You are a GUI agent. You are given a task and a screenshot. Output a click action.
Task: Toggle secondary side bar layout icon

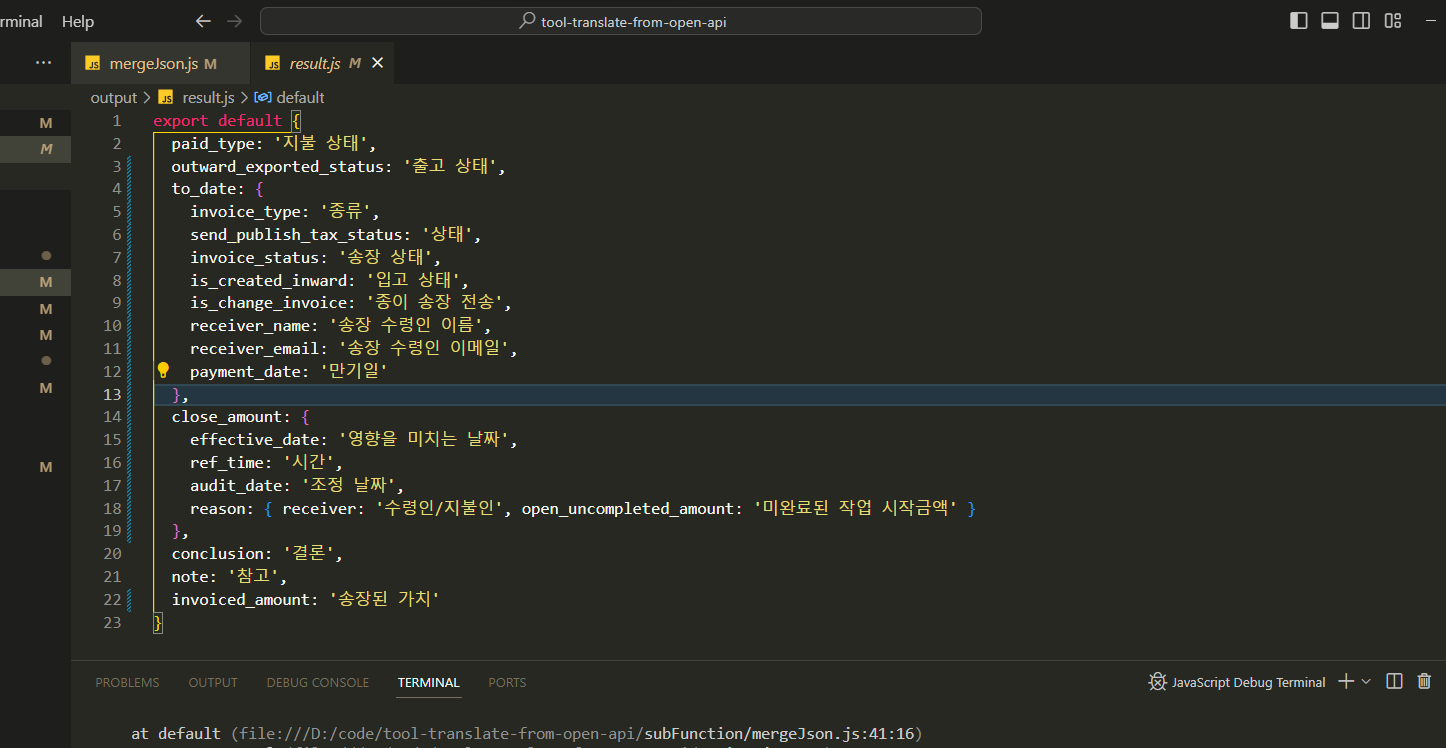(x=1361, y=21)
